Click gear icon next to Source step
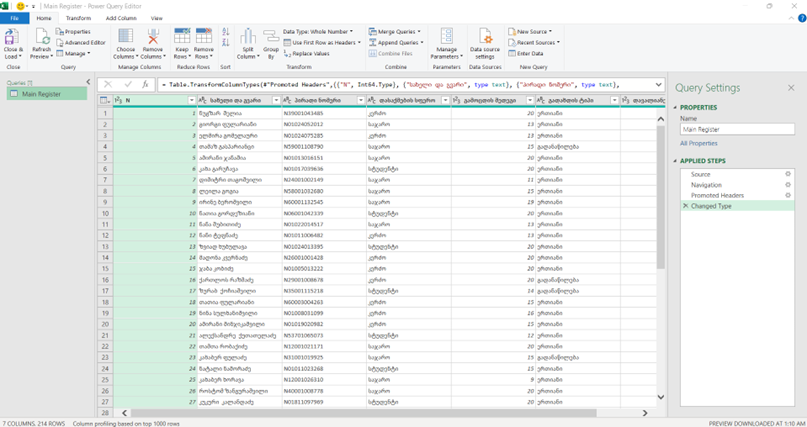Image resolution: width=807 pixels, height=427 pixels. pyautogui.click(x=788, y=174)
